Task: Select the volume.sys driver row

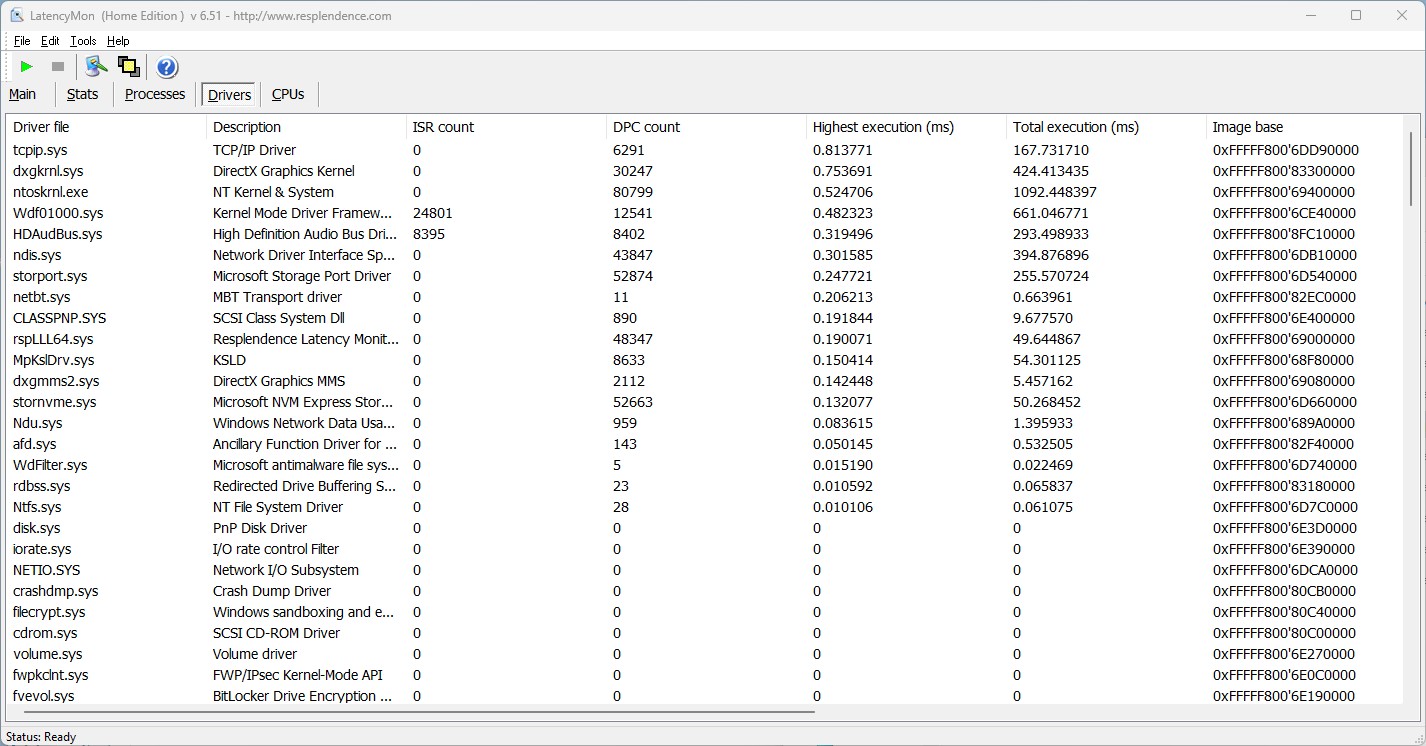Action: coord(705,654)
